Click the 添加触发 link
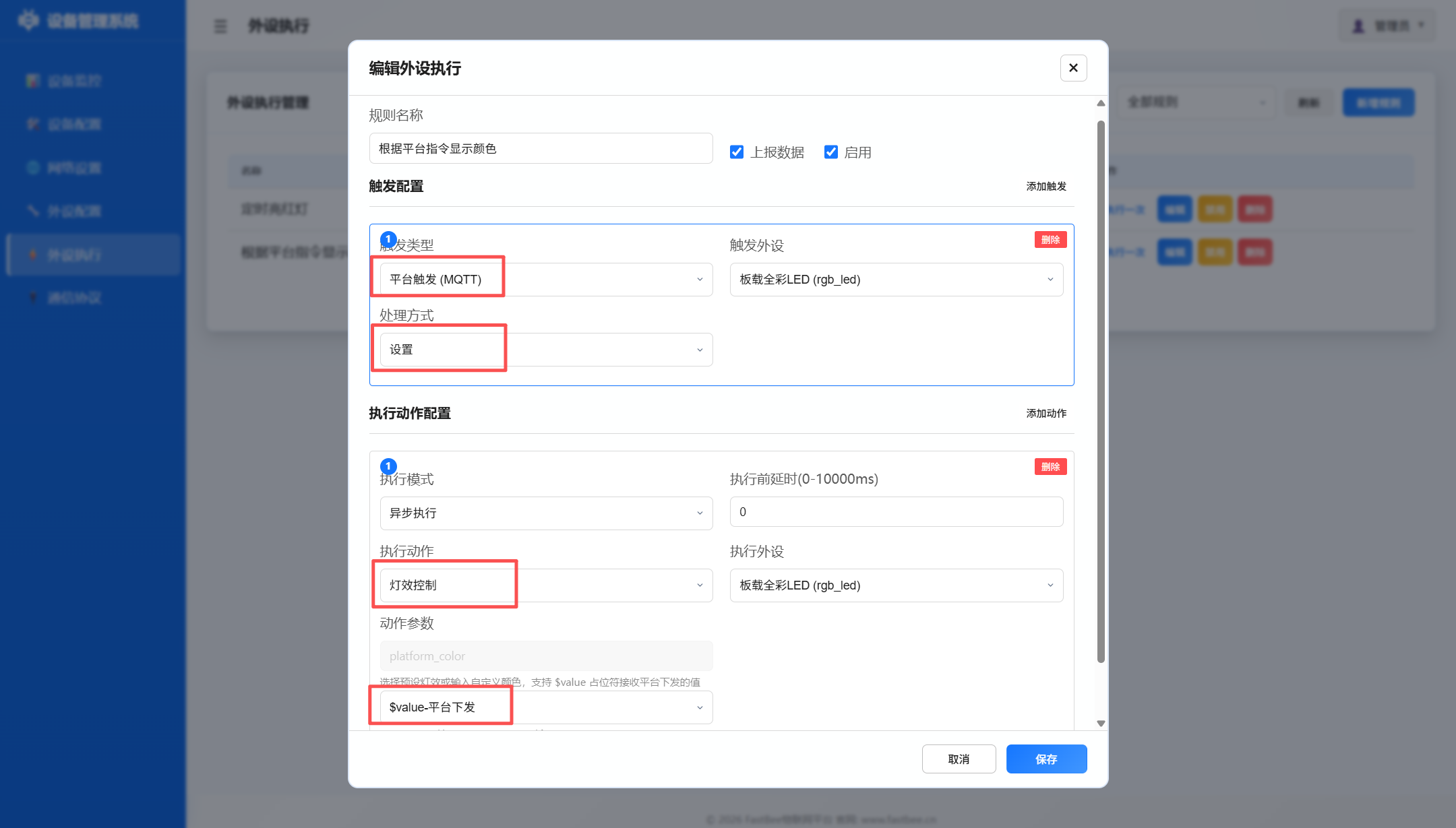1456x828 pixels. [1046, 187]
